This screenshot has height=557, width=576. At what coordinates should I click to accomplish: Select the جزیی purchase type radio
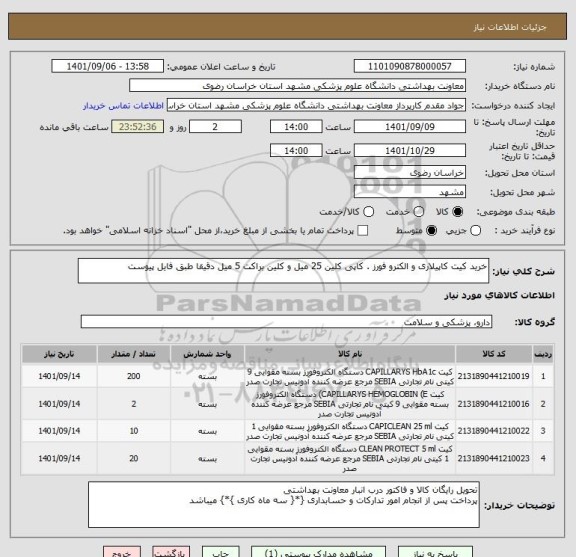(476, 231)
